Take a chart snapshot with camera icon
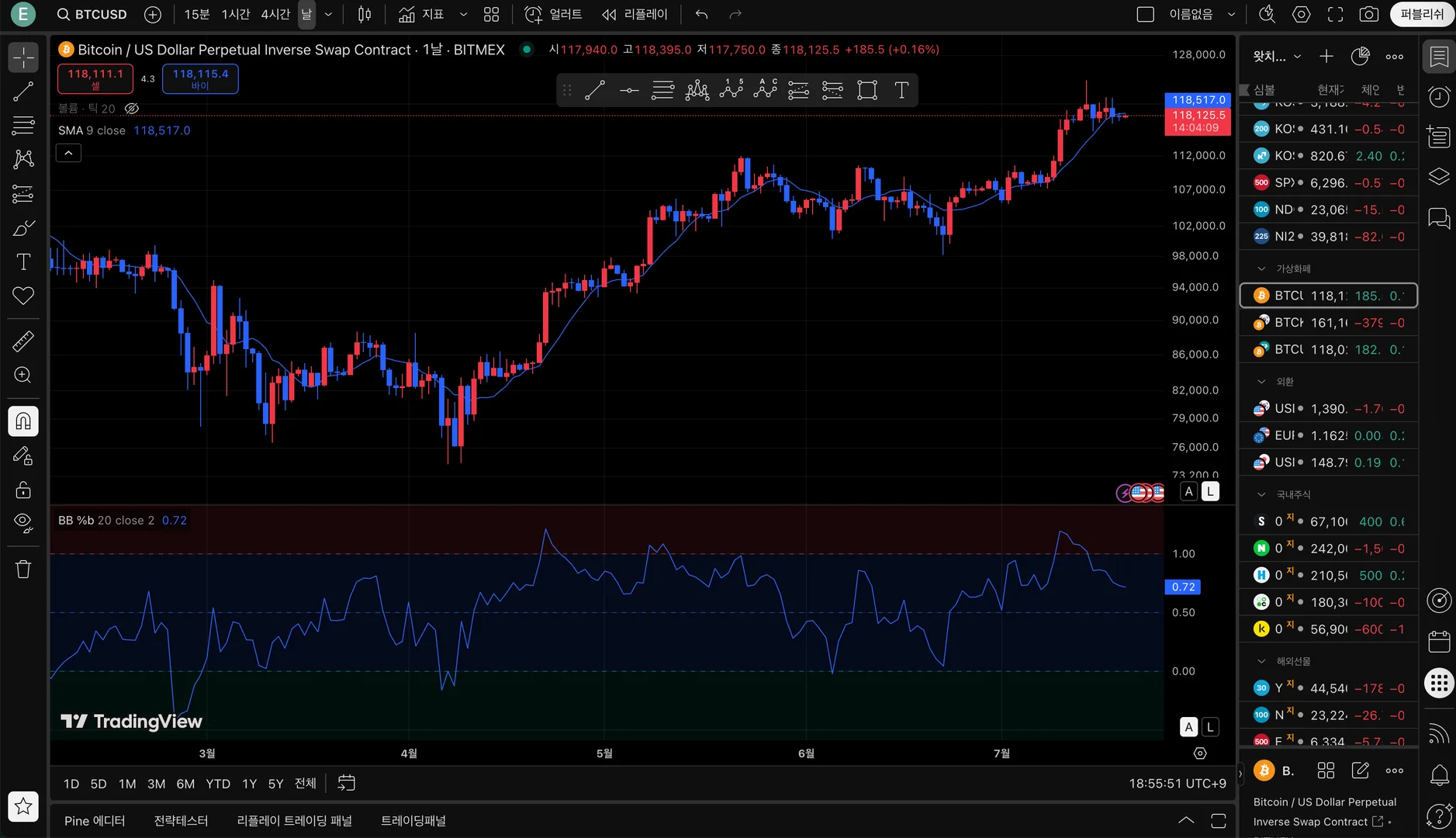 click(x=1369, y=14)
